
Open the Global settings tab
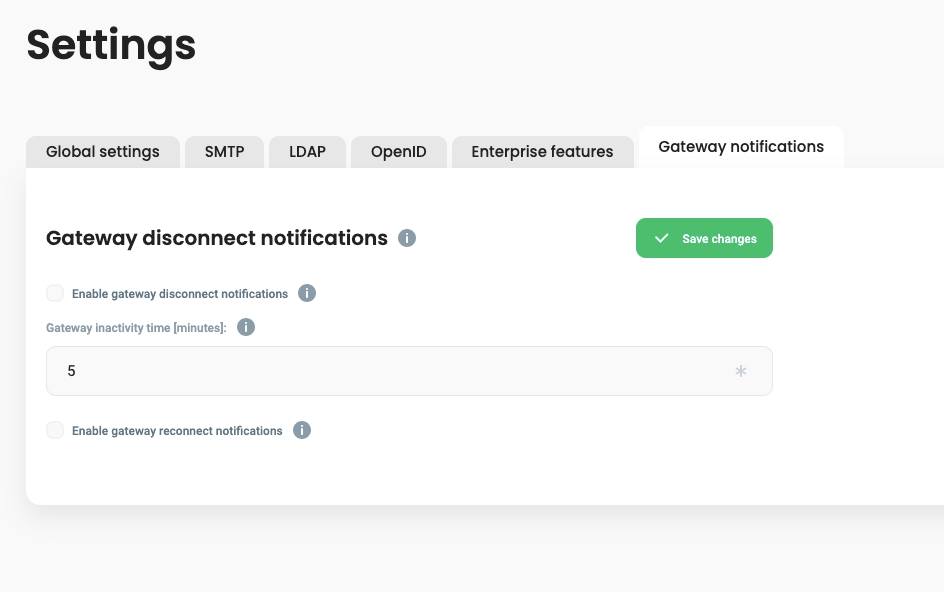click(x=103, y=152)
